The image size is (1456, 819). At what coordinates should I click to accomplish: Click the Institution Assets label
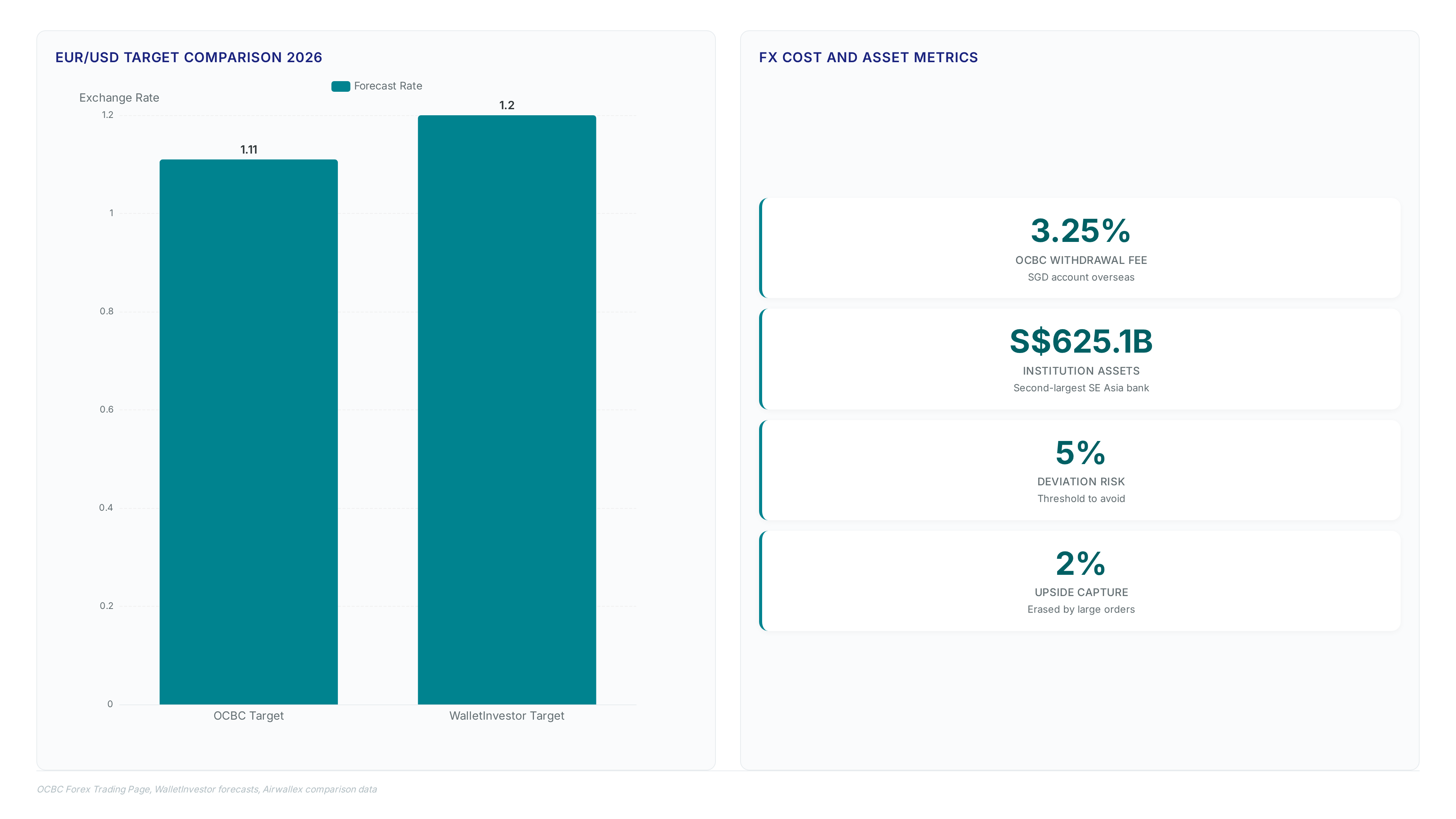pos(1081,371)
